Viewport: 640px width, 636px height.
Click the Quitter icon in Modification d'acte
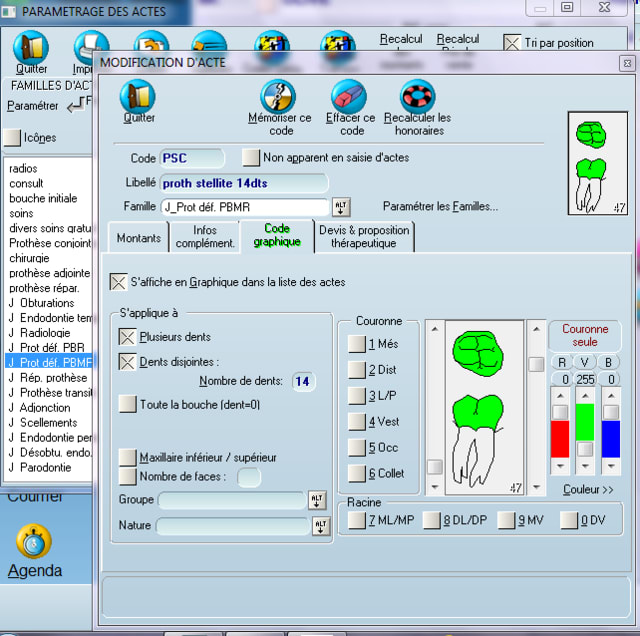[x=138, y=96]
